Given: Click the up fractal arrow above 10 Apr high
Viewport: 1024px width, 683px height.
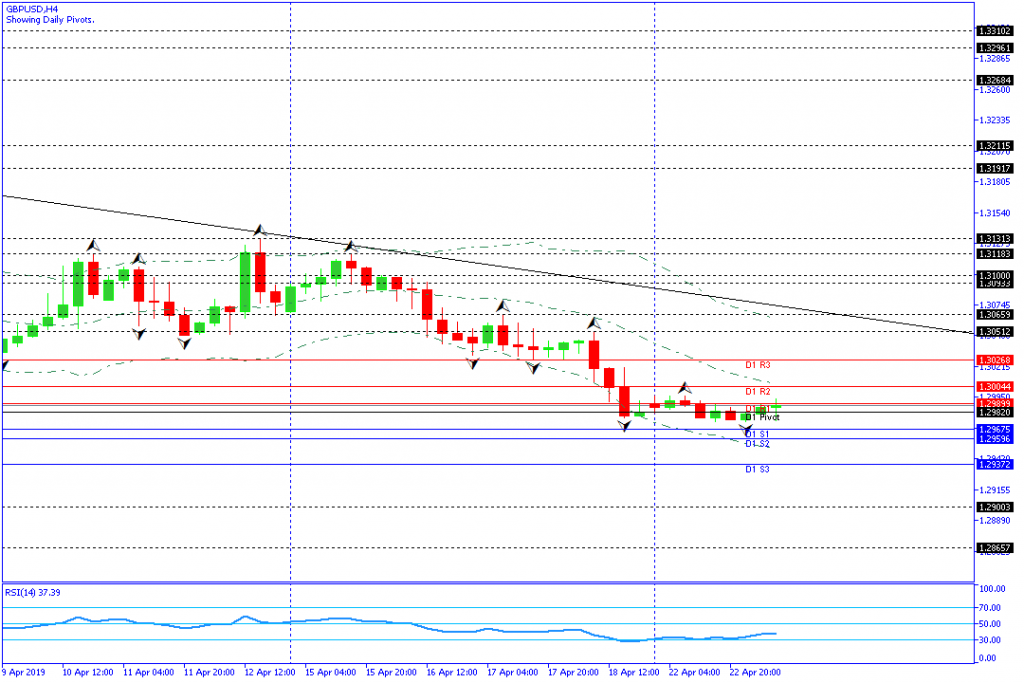Looking at the screenshot, I should tap(94, 244).
